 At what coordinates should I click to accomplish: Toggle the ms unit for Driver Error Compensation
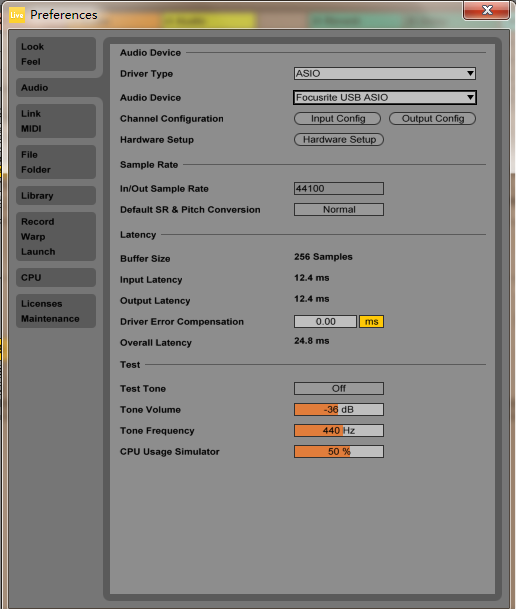pyautogui.click(x=371, y=322)
